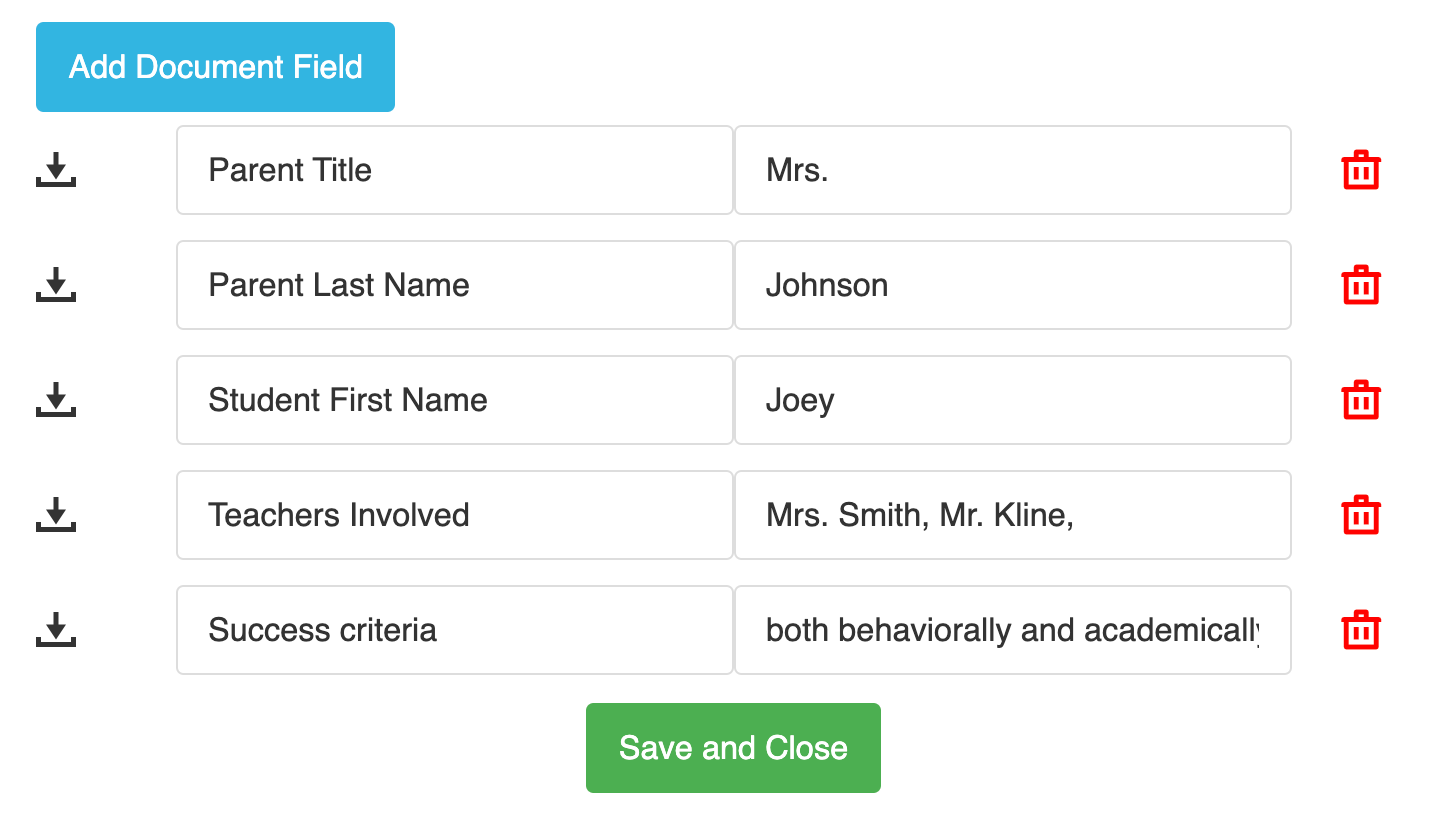1438x816 pixels.
Task: Remove the Teachers Involved field with trash icon
Action: 1361,515
